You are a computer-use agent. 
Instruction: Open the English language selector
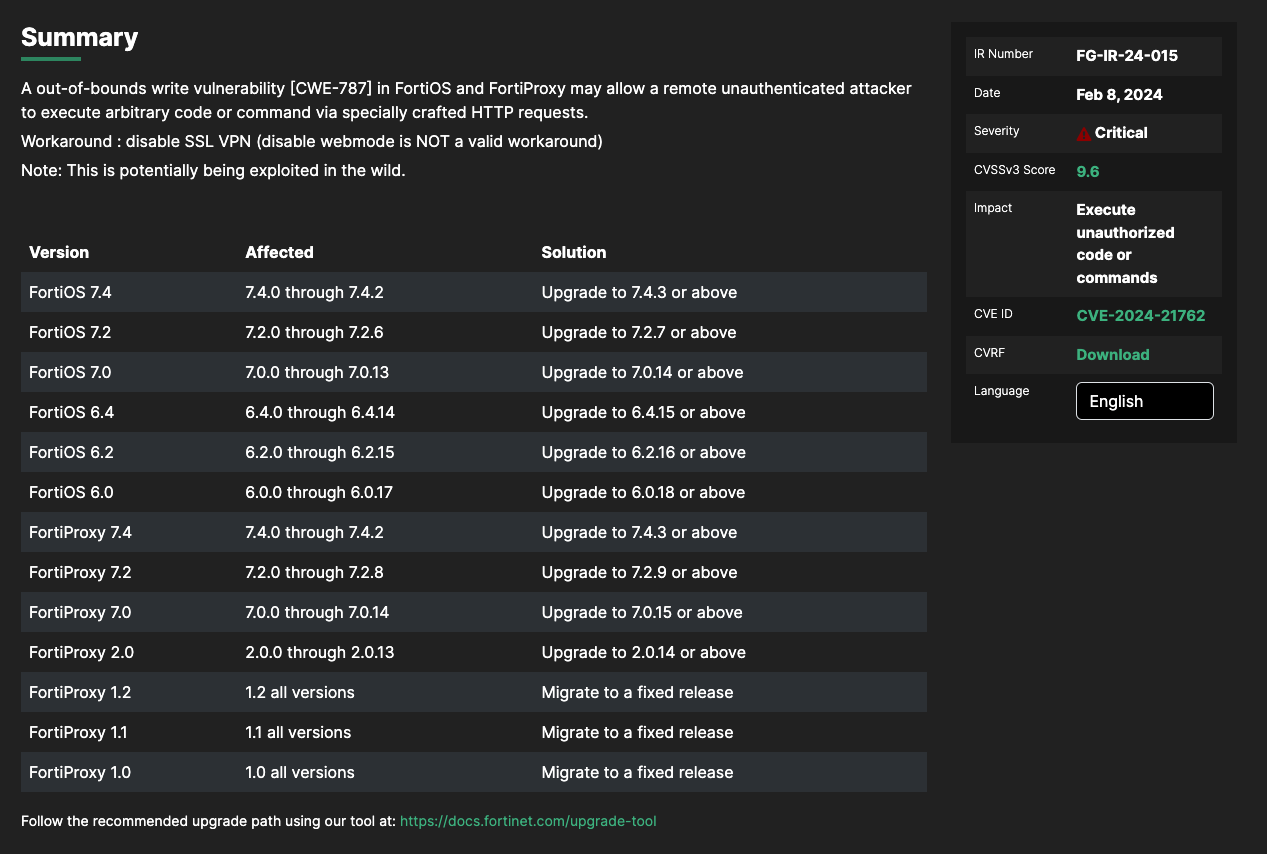(x=1144, y=400)
